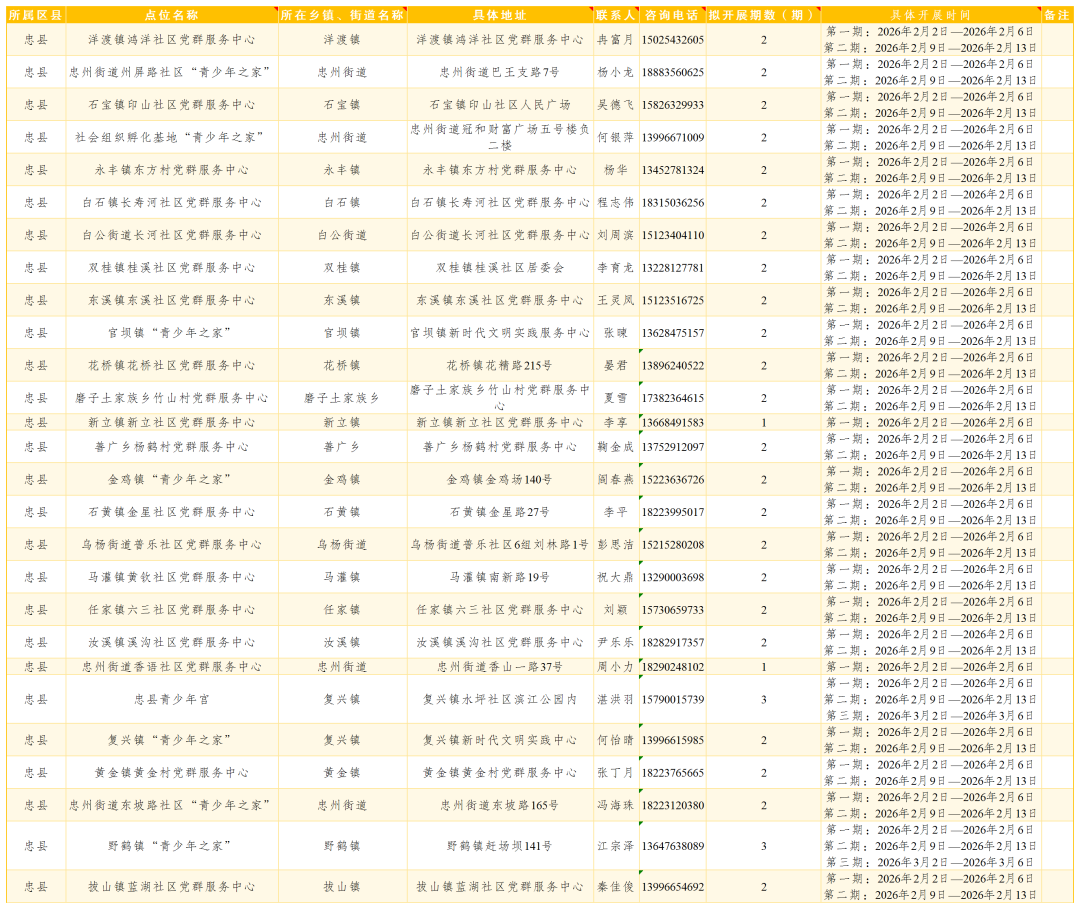Select phone number 13996654692

point(673,887)
